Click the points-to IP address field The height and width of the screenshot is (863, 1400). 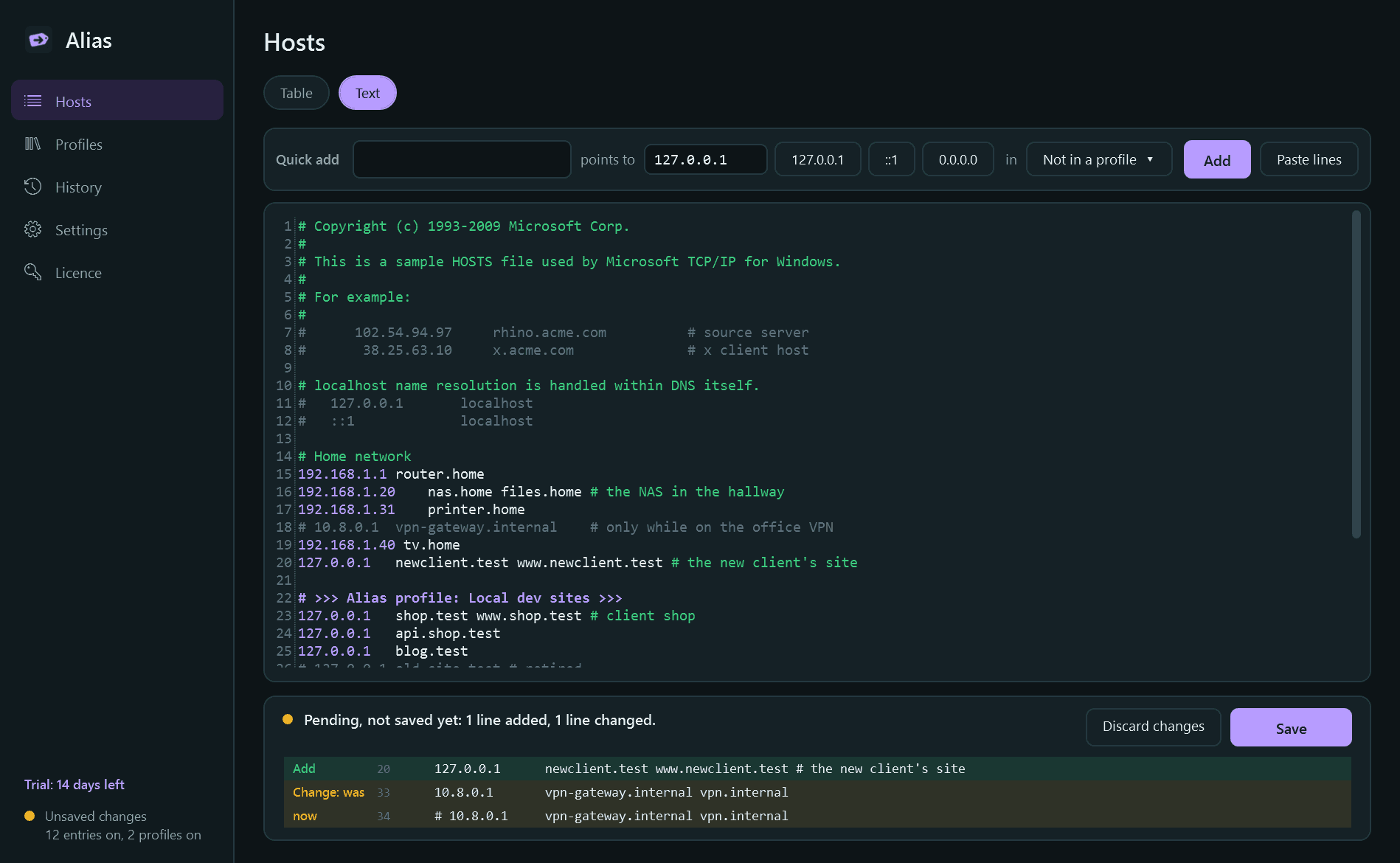click(706, 159)
